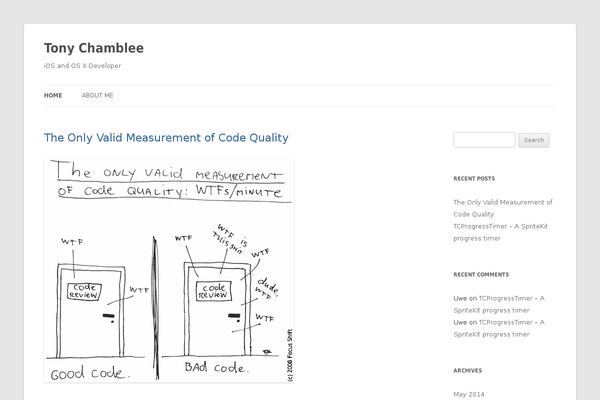Screen dimensions: 600x400
Task: Go to the HOME menu item
Action: click(x=53, y=95)
